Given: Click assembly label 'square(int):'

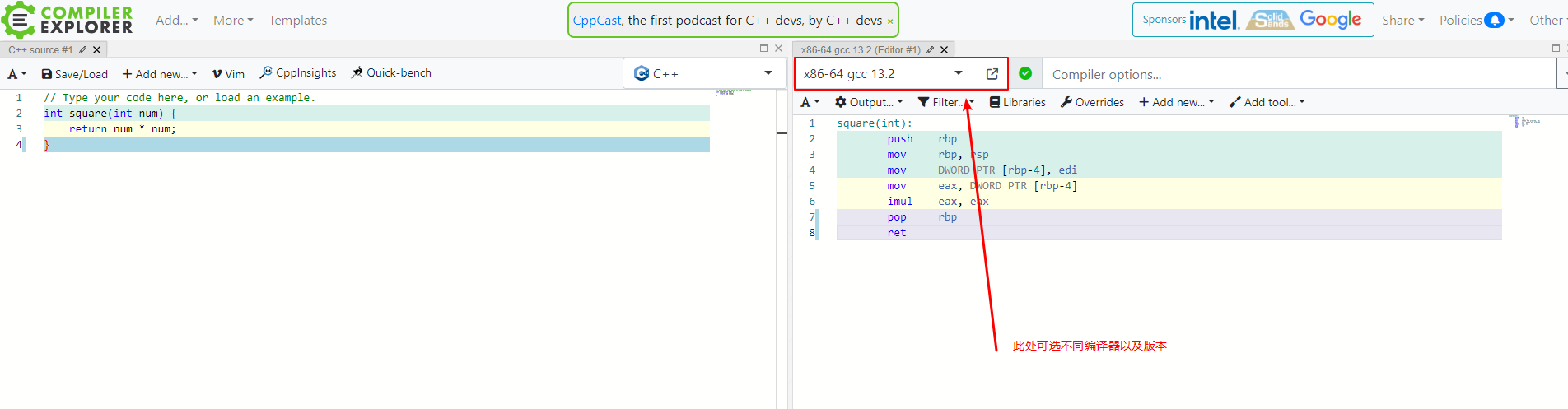Looking at the screenshot, I should pyautogui.click(x=875, y=123).
